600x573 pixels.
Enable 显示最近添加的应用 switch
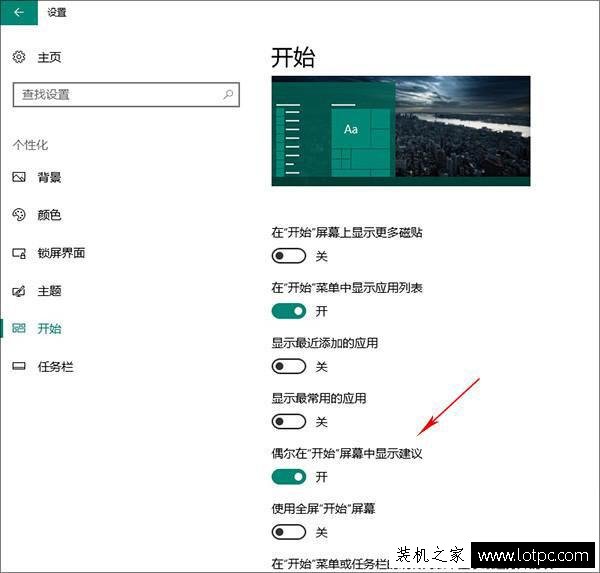pos(289,366)
